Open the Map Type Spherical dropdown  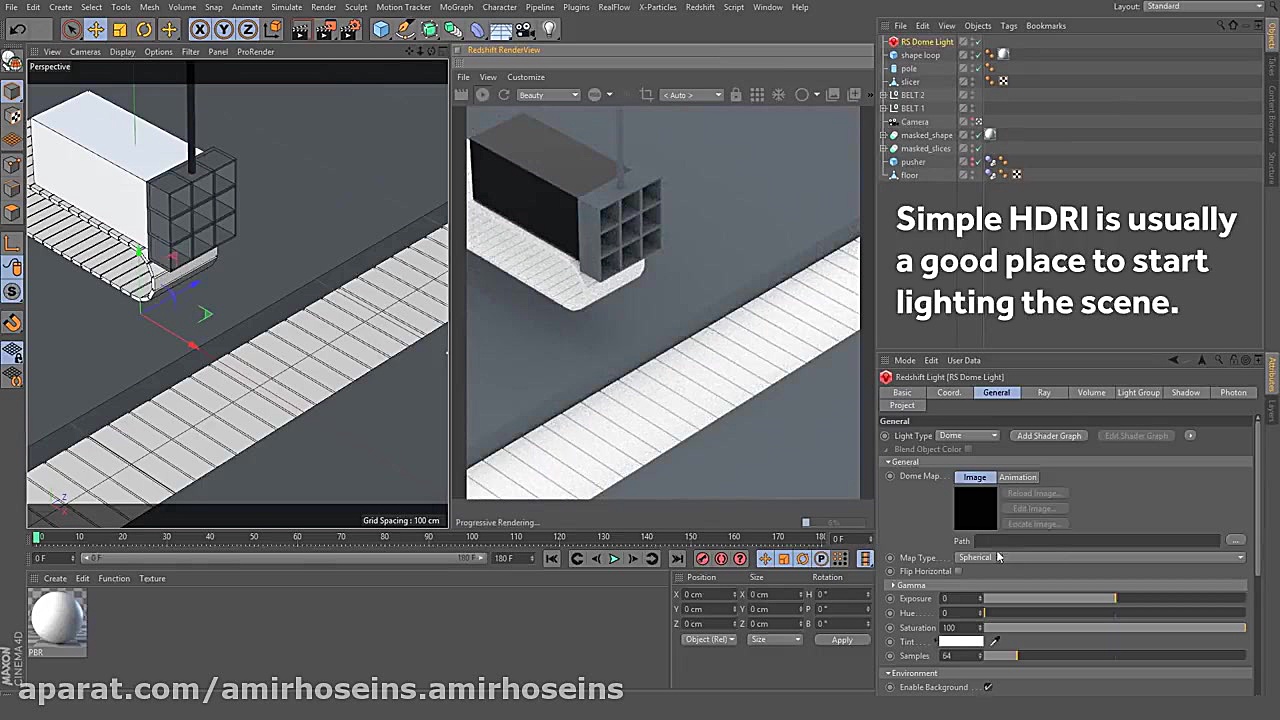point(1100,558)
